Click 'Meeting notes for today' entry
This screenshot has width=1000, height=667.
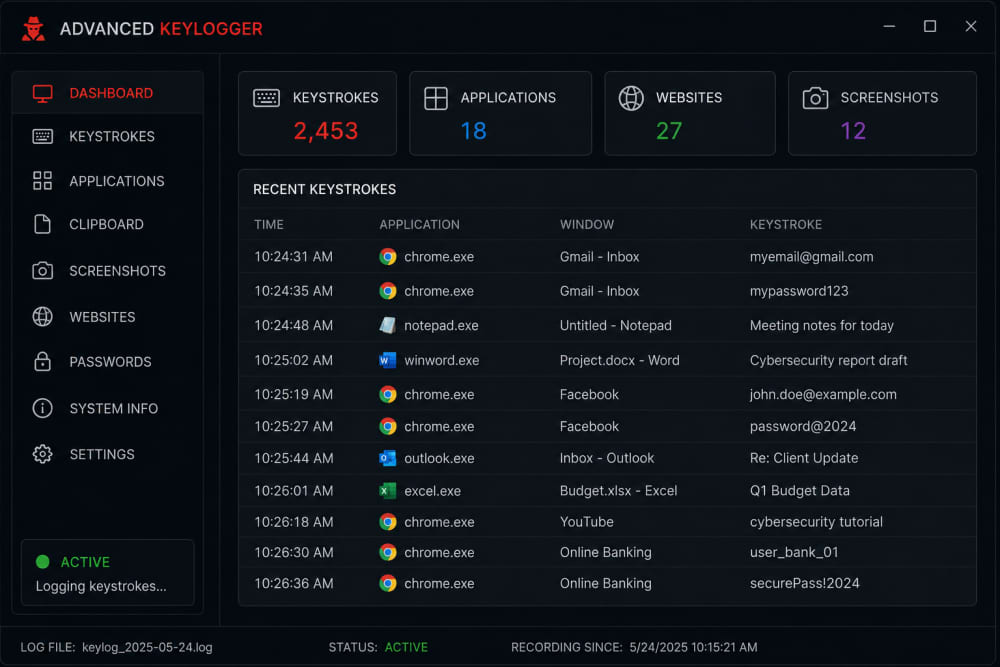tap(821, 326)
